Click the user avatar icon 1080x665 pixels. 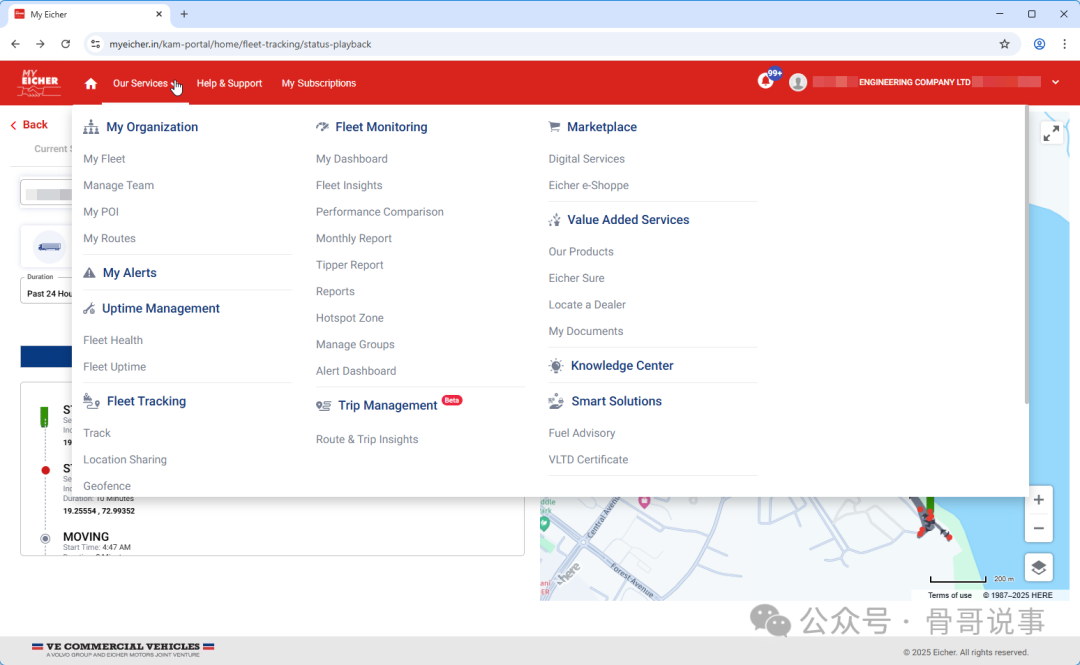pos(798,83)
